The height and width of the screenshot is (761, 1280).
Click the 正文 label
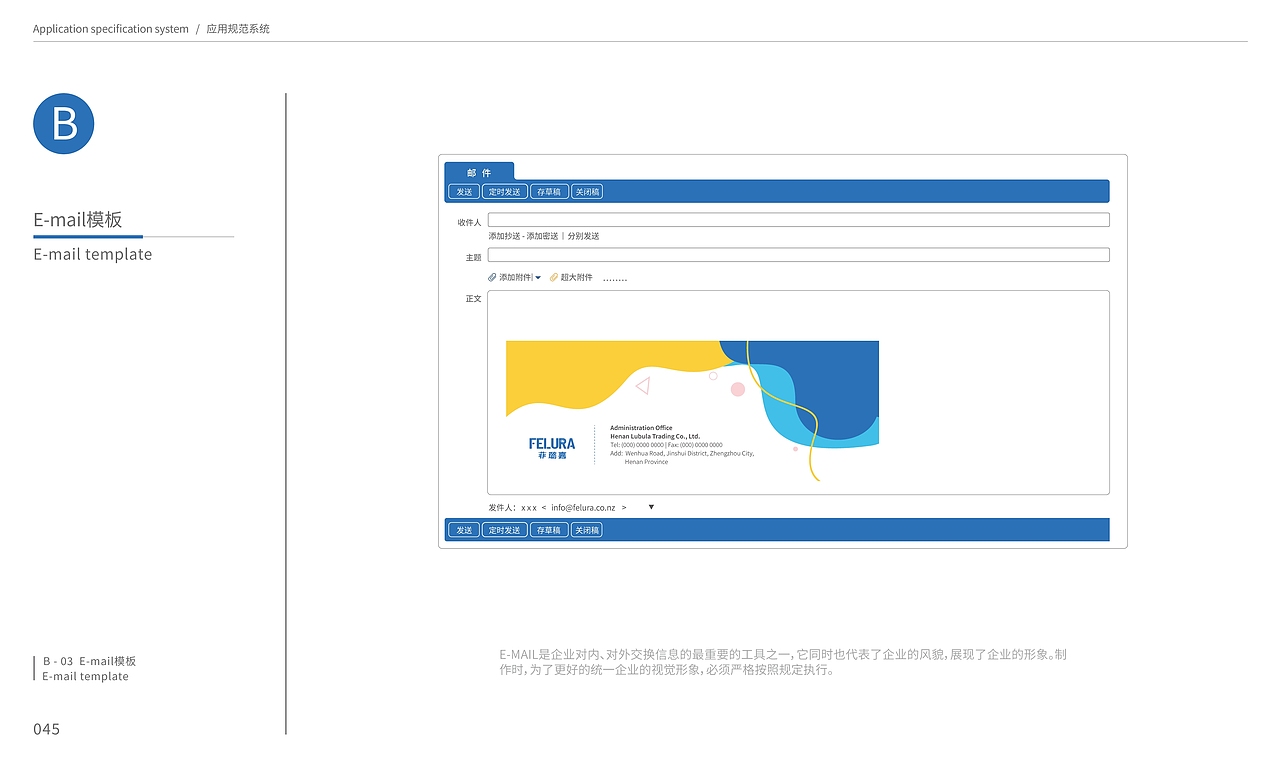pos(474,299)
